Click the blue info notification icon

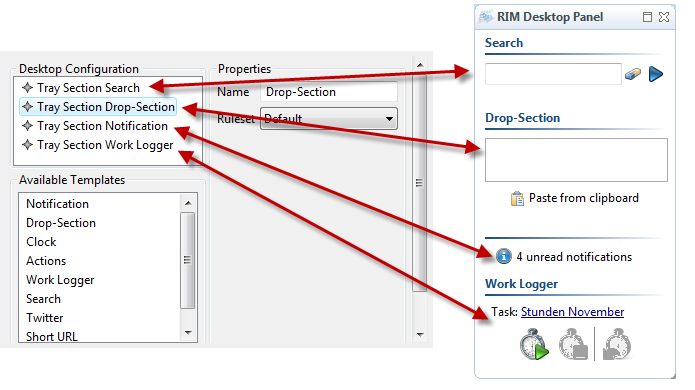504,256
